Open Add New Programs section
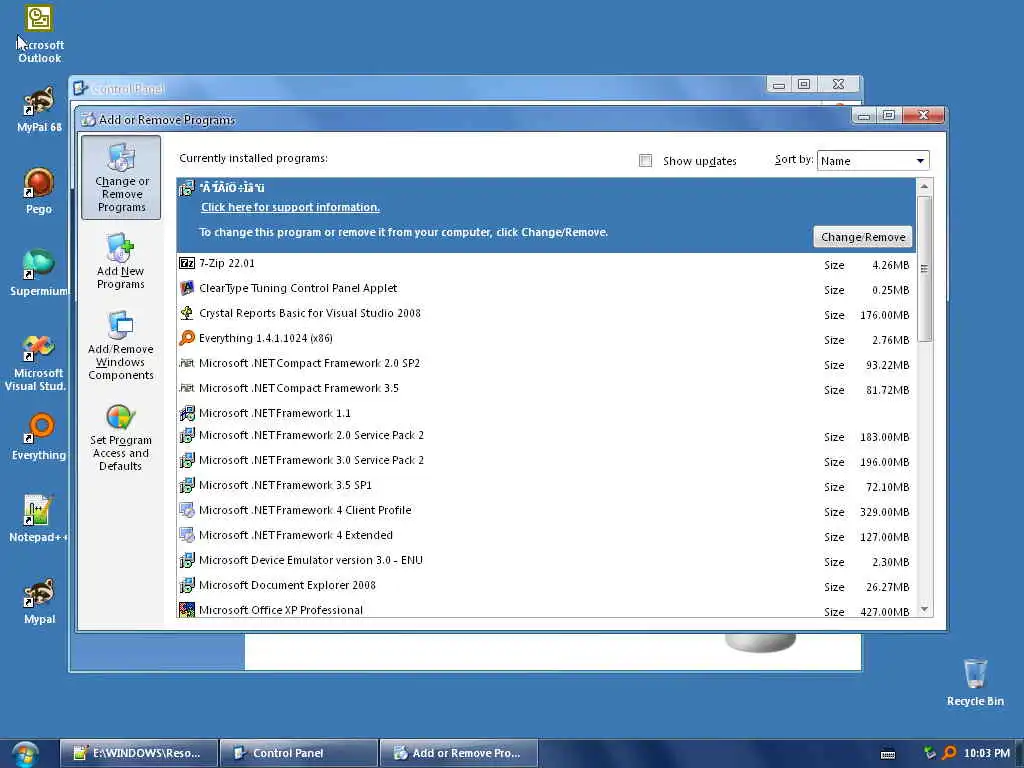This screenshot has width=1024, height=768. 120,261
